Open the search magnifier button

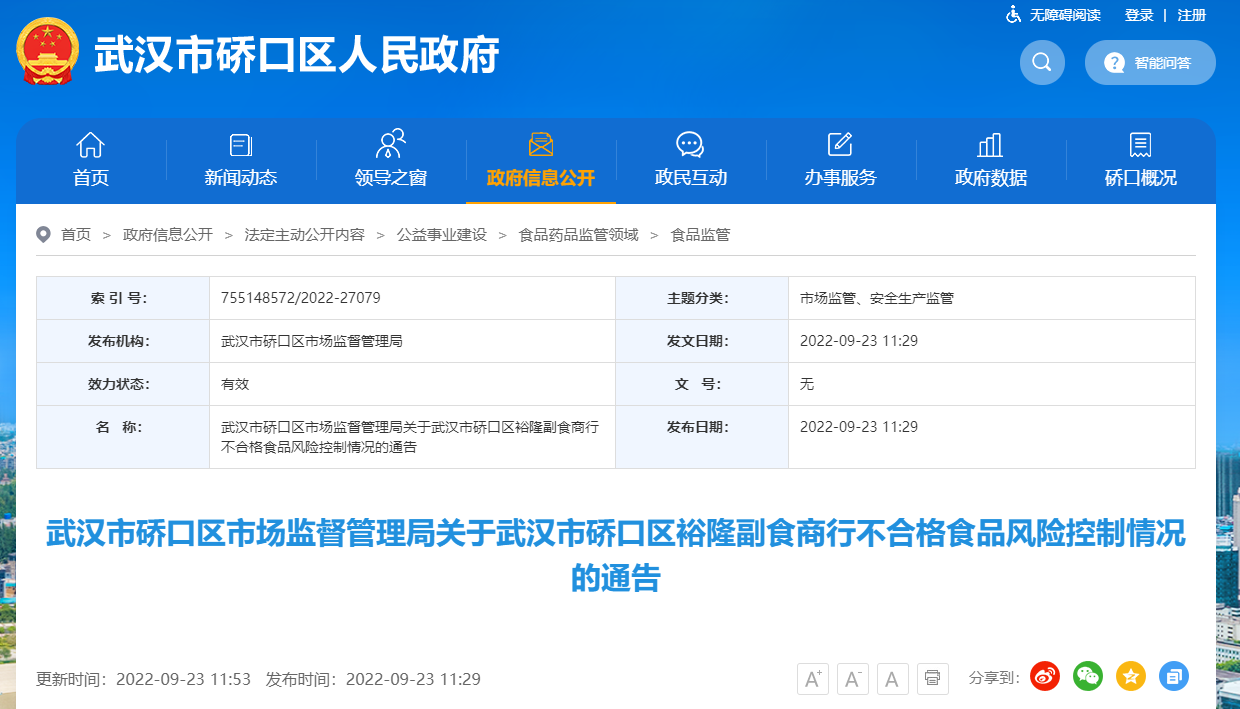(x=1042, y=62)
